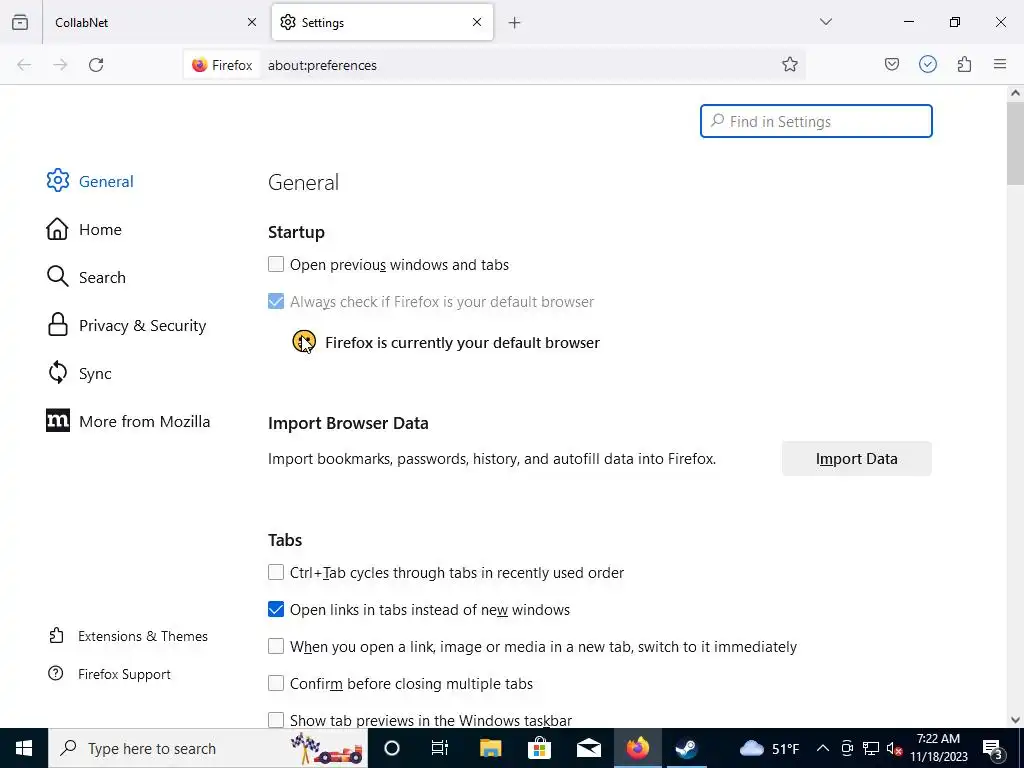Open the General settings category
Viewport: 1024px width, 768px height.
point(90,181)
